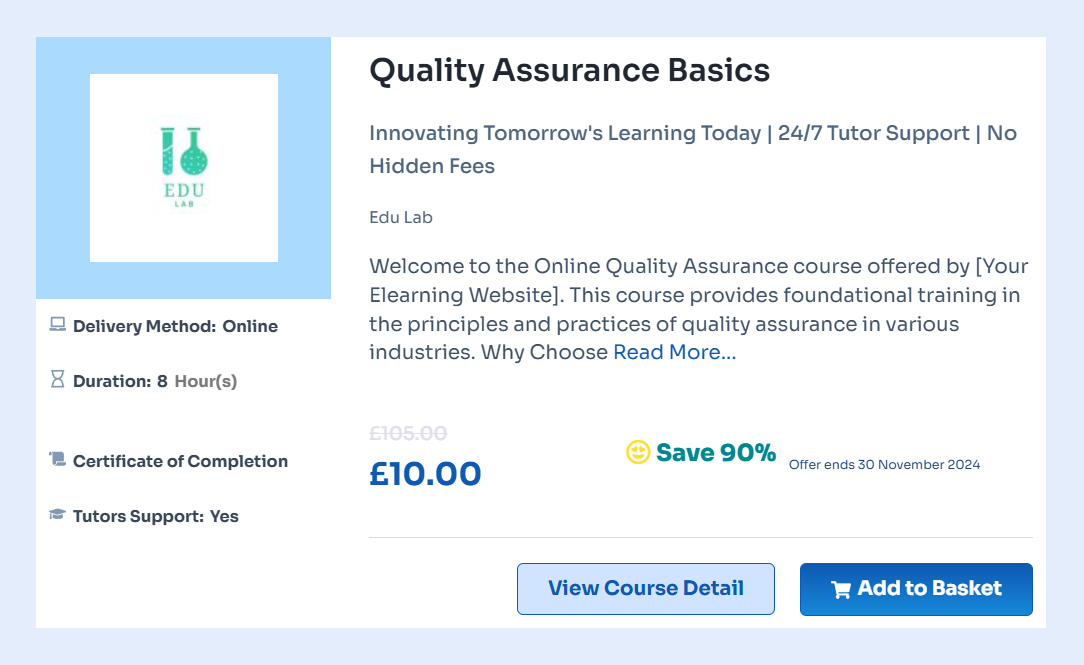
Task: Click the hourglass Duration icon
Action: pyautogui.click(x=58, y=380)
